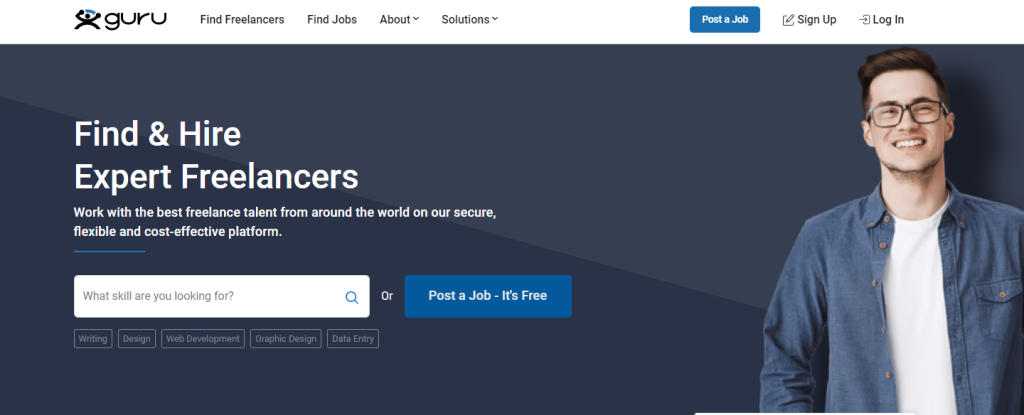The width and height of the screenshot is (1024, 415).
Task: Open Find Freelancers page
Action: click(242, 20)
